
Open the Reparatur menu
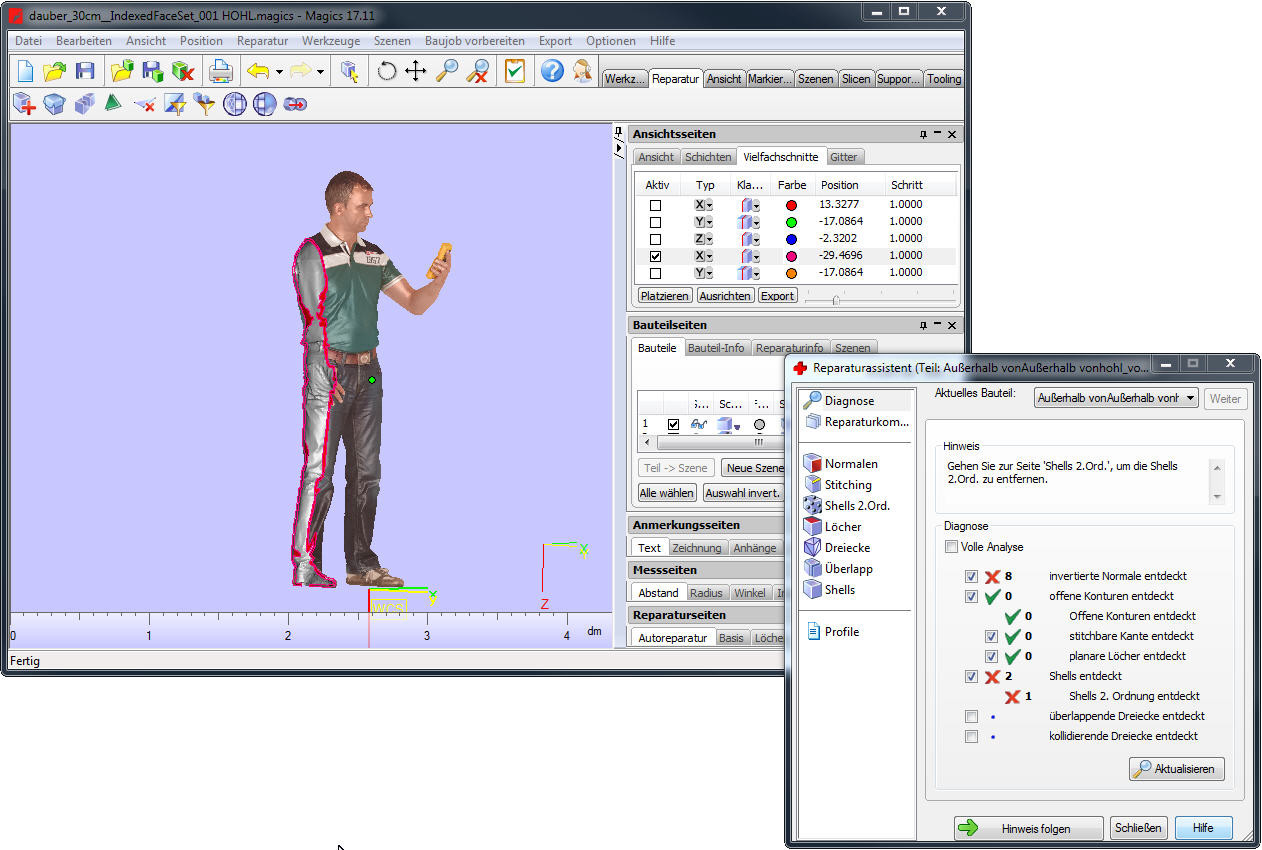click(262, 41)
